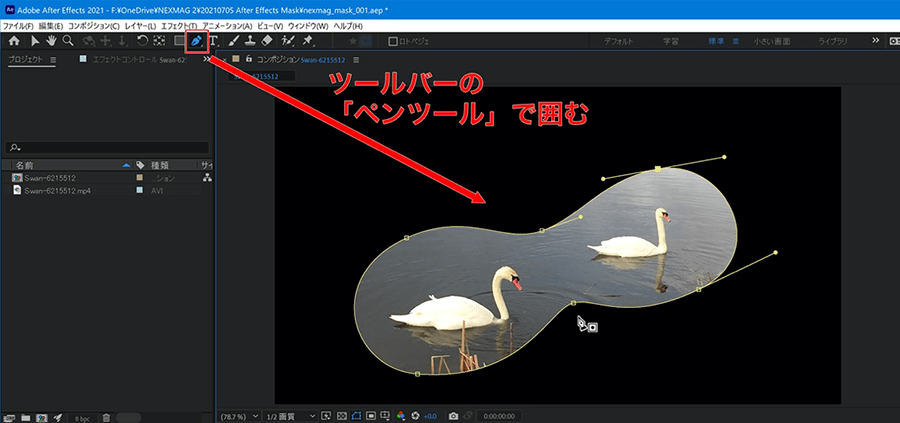The image size is (900, 423).
Task: Select the Pen tool in toolbar
Action: coord(196,41)
